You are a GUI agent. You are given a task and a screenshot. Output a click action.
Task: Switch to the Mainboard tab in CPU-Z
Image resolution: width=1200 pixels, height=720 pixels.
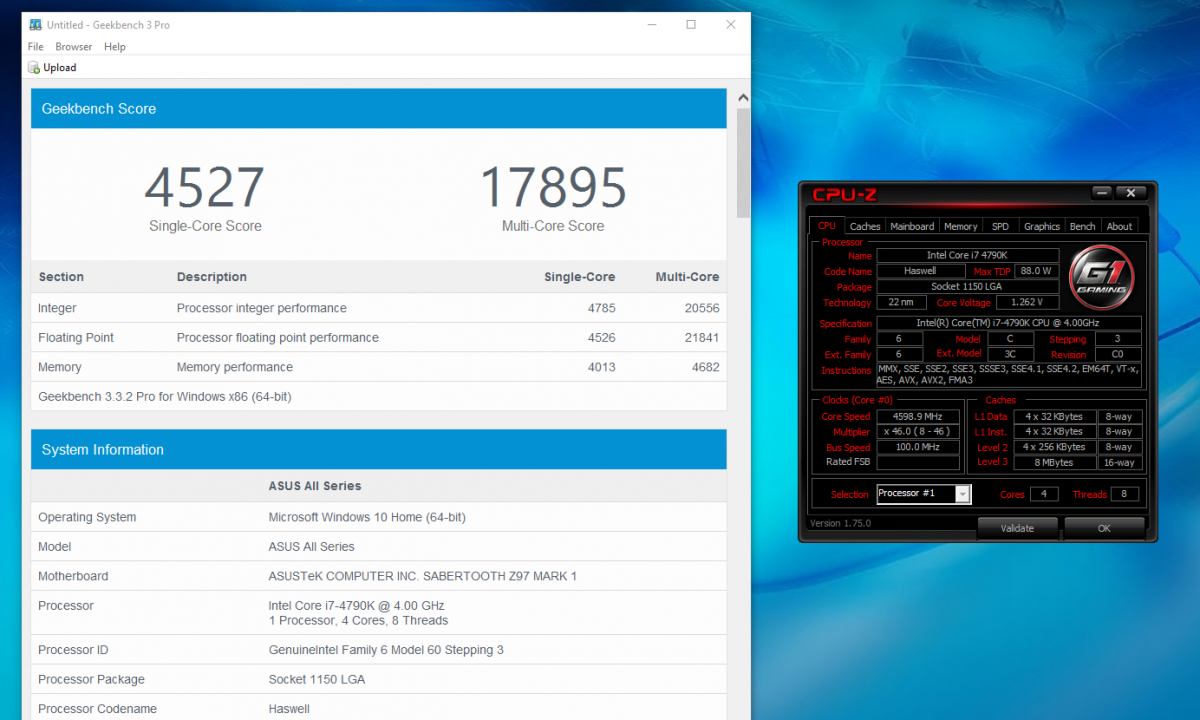912,226
